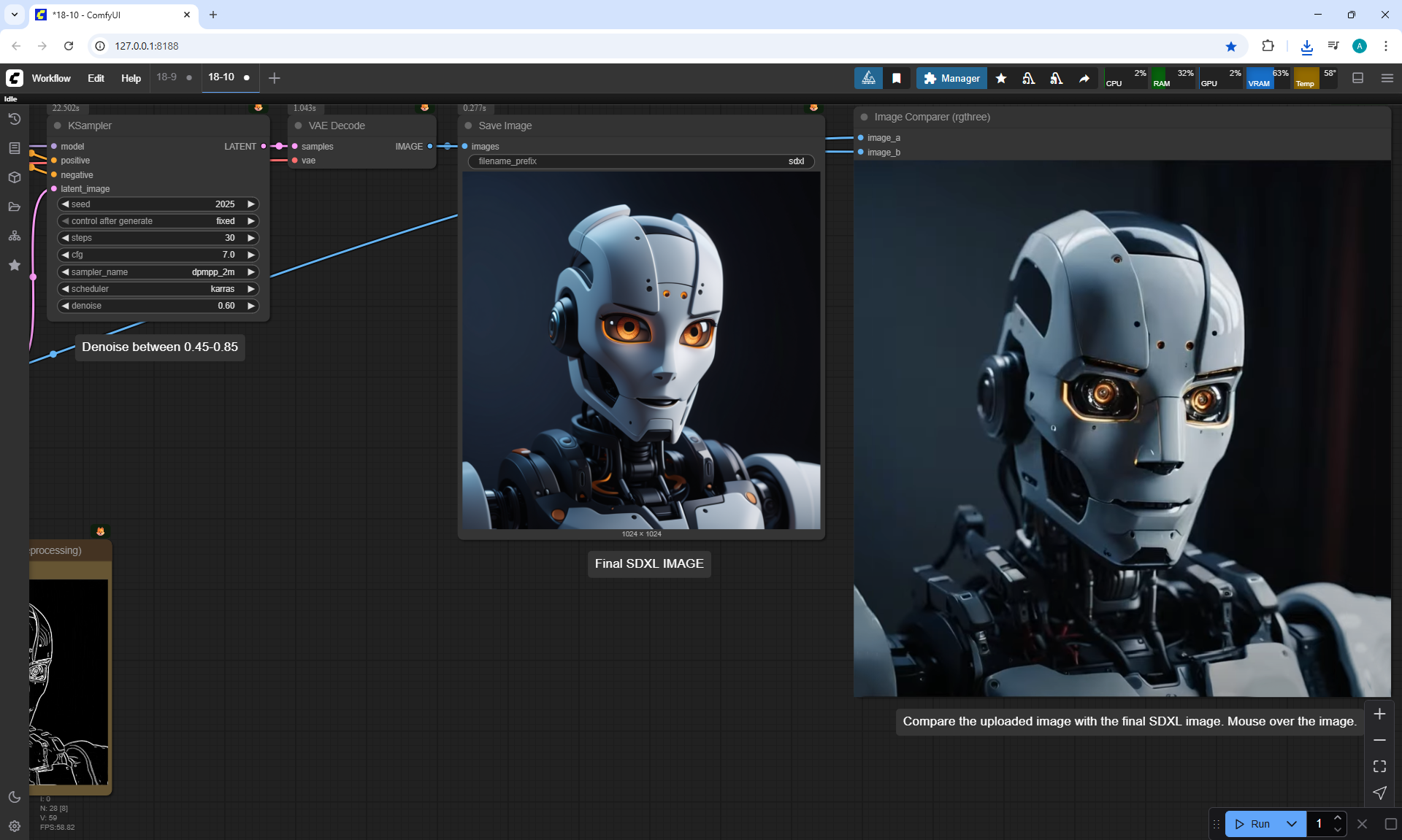Click fit view icon in canvas controls
Screen dimensions: 1402x840
1379,766
